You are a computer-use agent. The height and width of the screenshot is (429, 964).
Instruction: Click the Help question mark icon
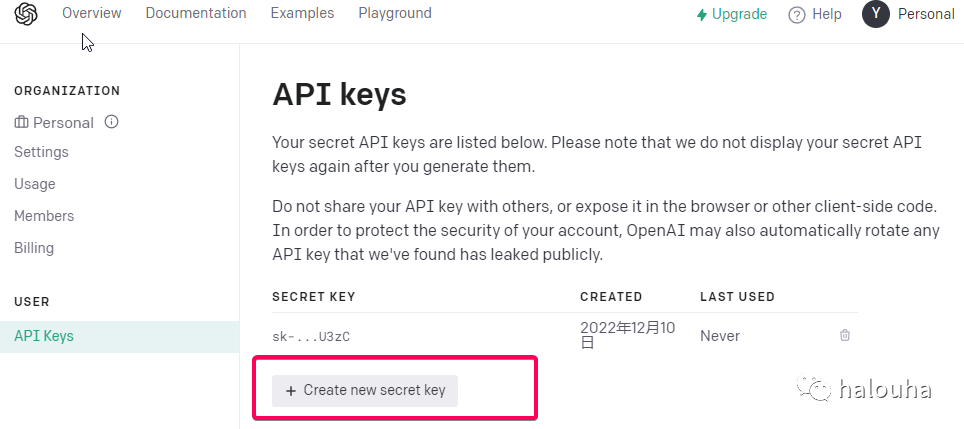[797, 15]
